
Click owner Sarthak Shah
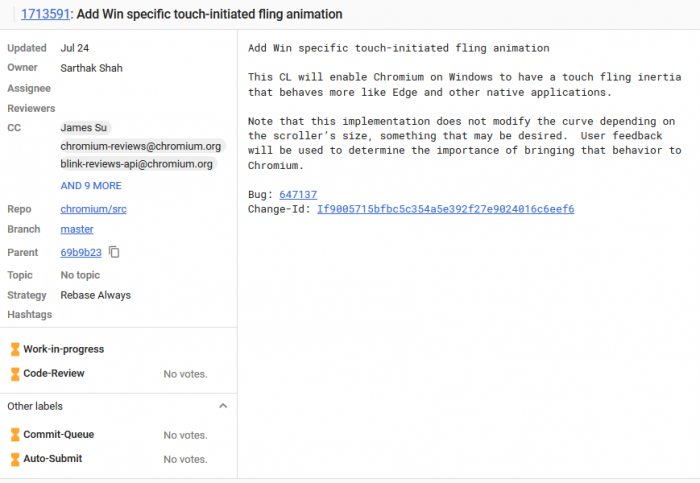(92, 68)
